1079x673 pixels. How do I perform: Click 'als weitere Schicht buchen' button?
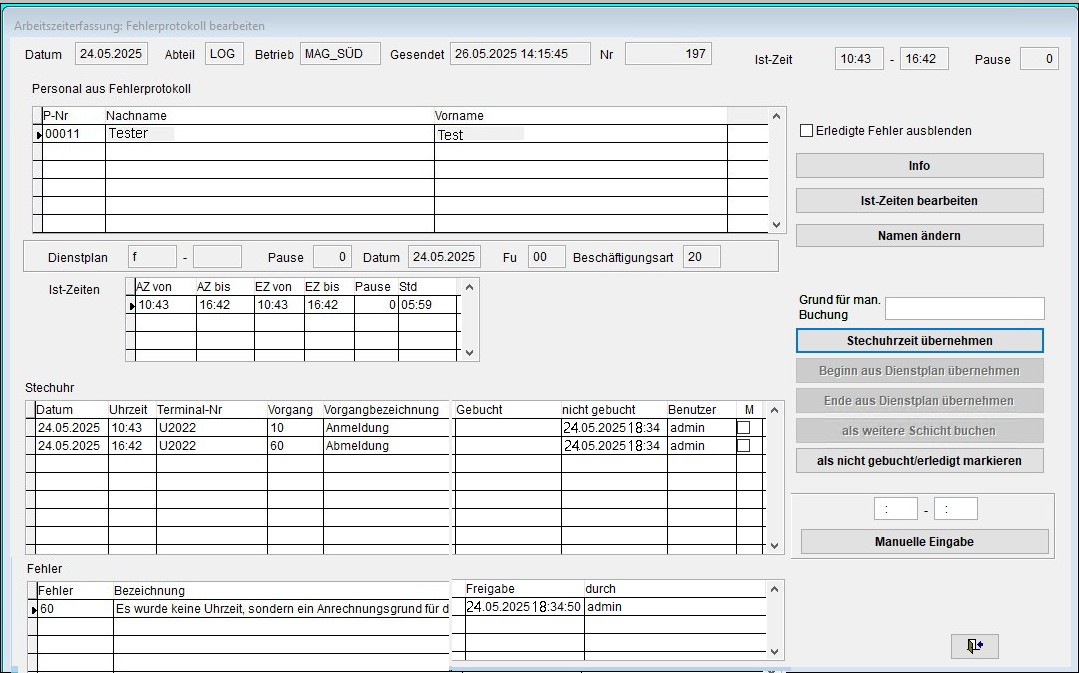click(x=919, y=431)
